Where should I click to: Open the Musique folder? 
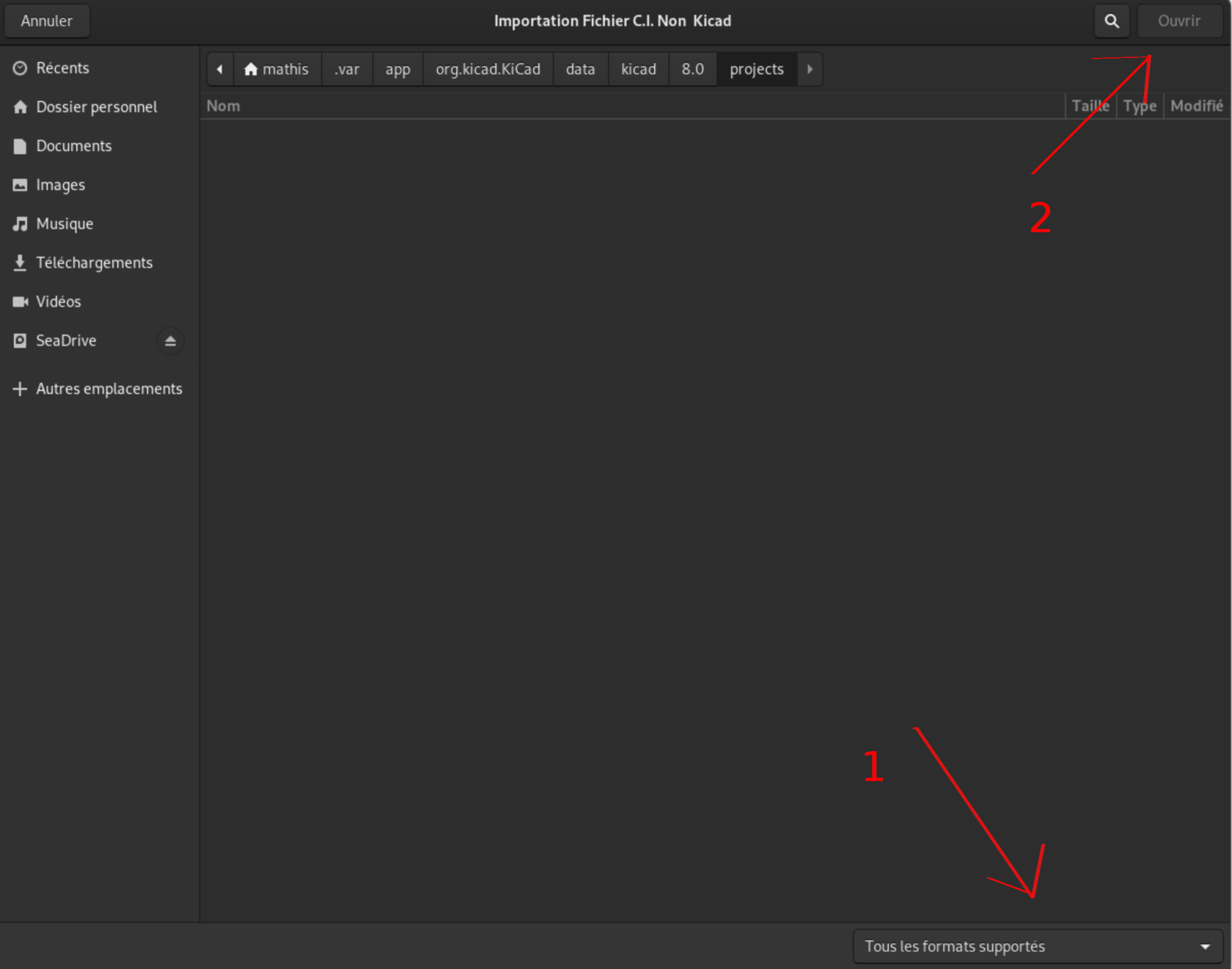100,224
